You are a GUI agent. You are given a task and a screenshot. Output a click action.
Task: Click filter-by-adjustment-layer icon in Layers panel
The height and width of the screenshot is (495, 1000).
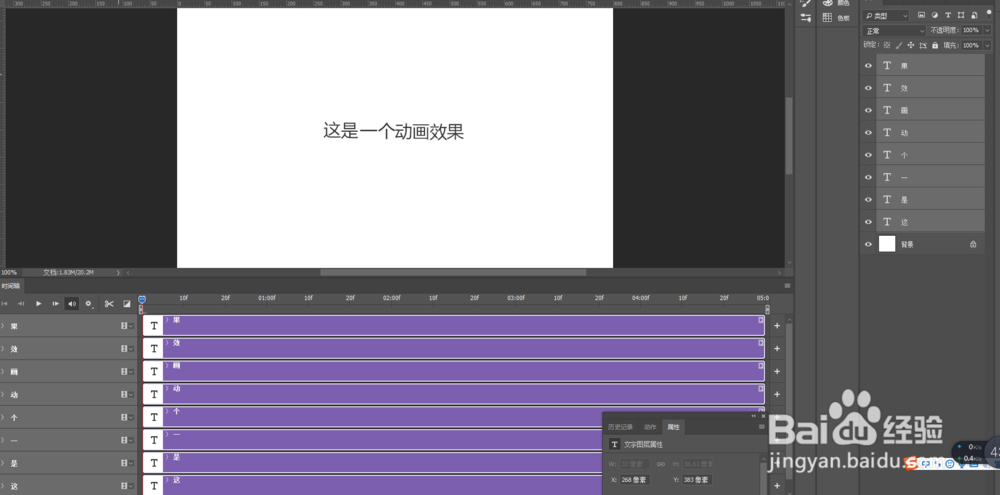[x=935, y=15]
